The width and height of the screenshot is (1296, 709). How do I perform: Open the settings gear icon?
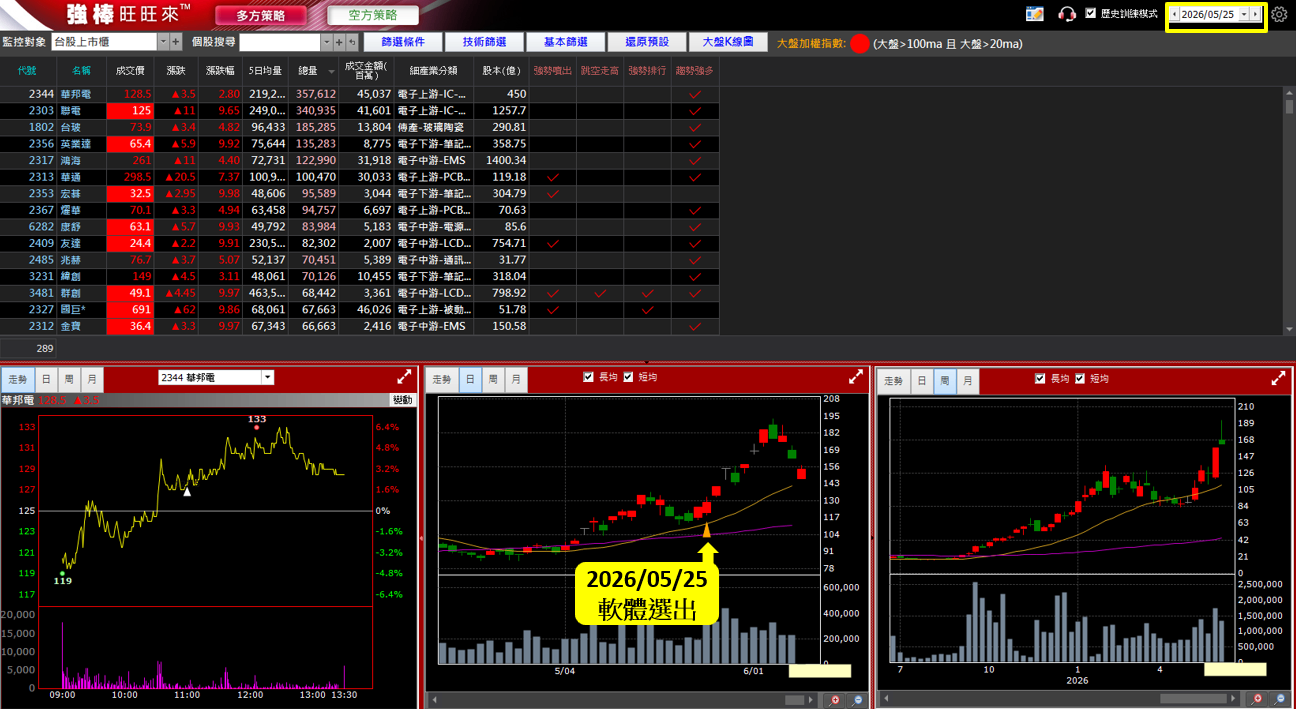pos(1279,15)
